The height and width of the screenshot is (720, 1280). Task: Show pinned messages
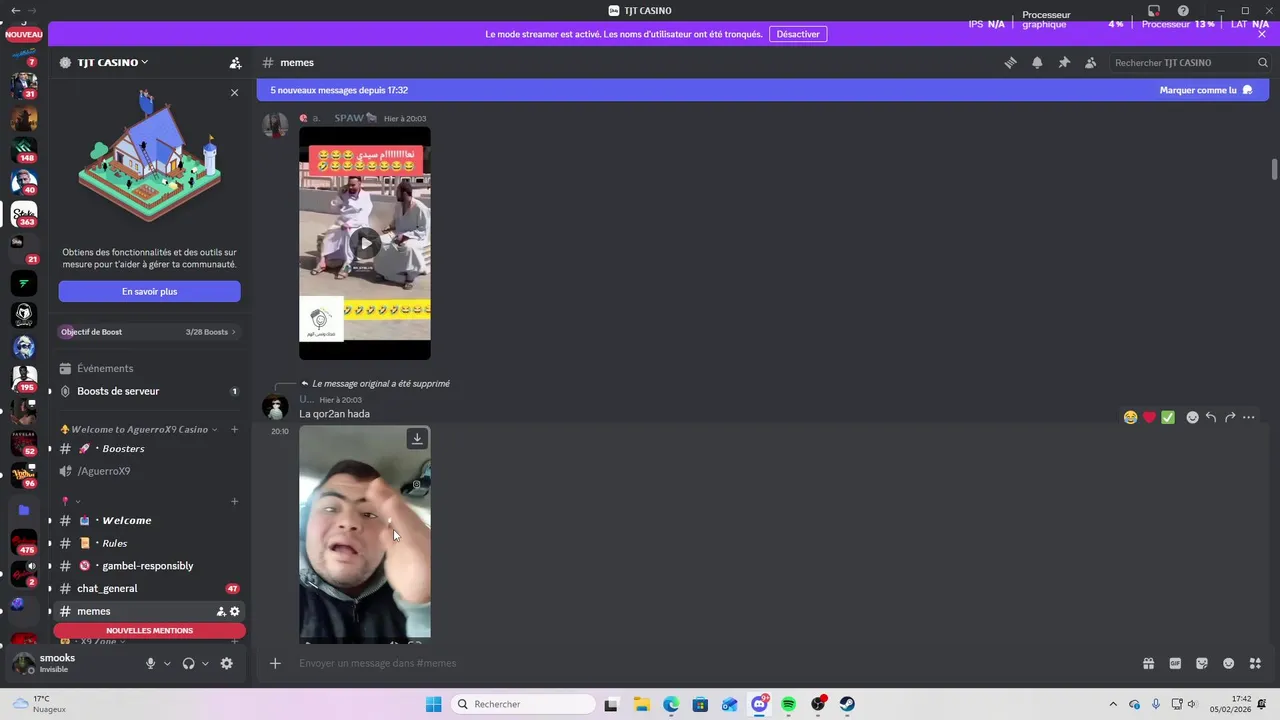coord(1064,62)
